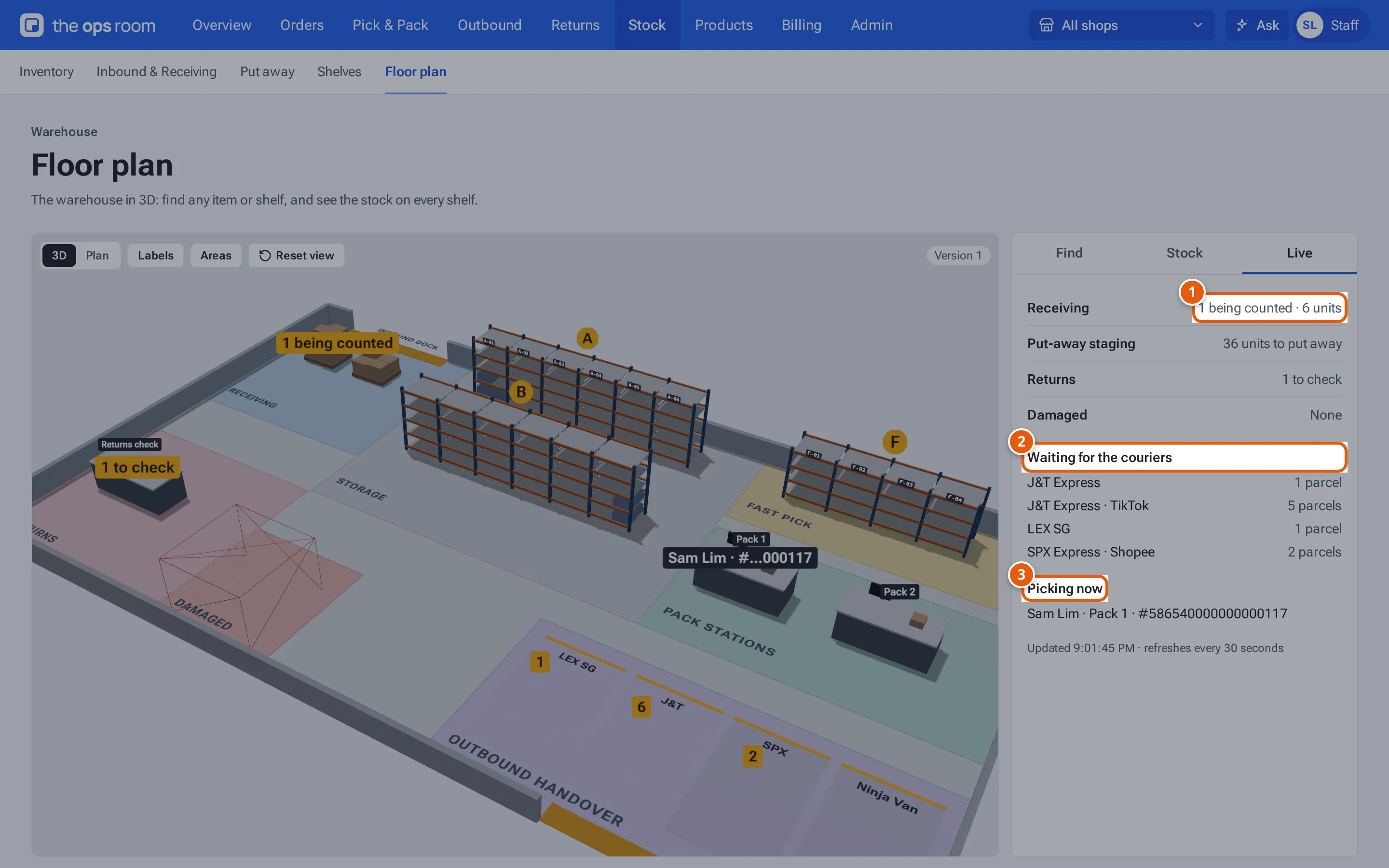
Task: Click the Sam Lim #...000117 picker label
Action: [x=740, y=557]
